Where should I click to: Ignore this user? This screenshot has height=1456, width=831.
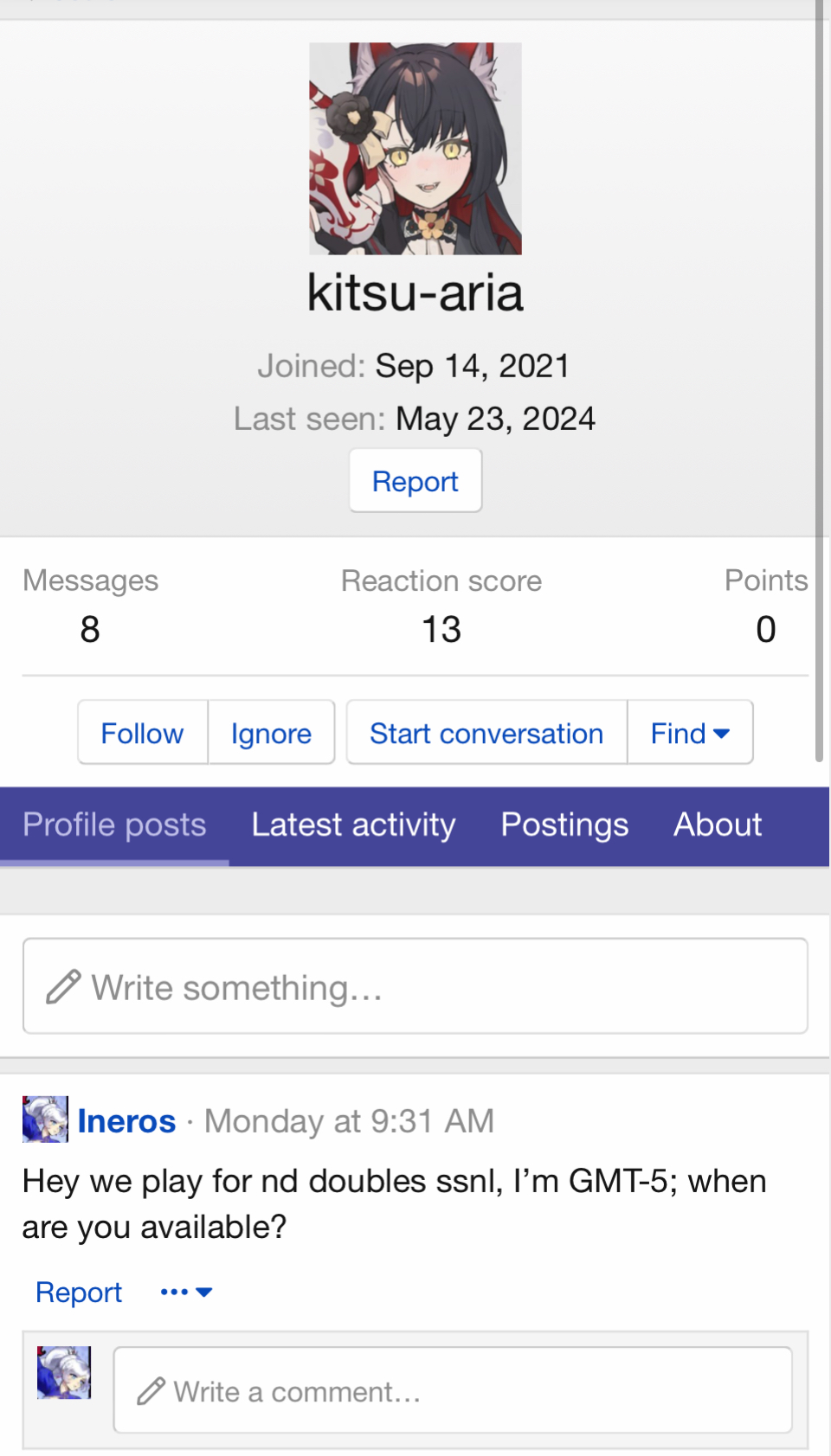coord(271,733)
